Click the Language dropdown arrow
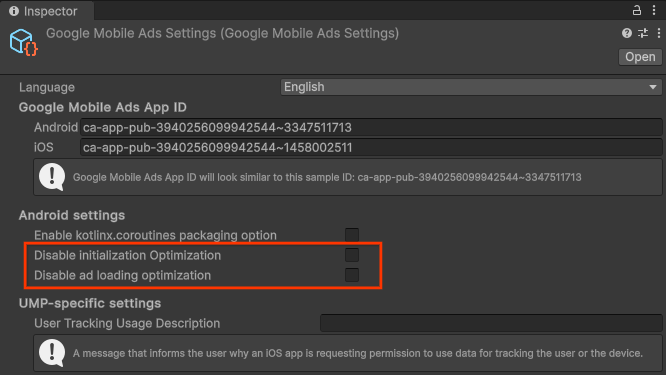Screen dimensions: 666x375 (x=653, y=87)
